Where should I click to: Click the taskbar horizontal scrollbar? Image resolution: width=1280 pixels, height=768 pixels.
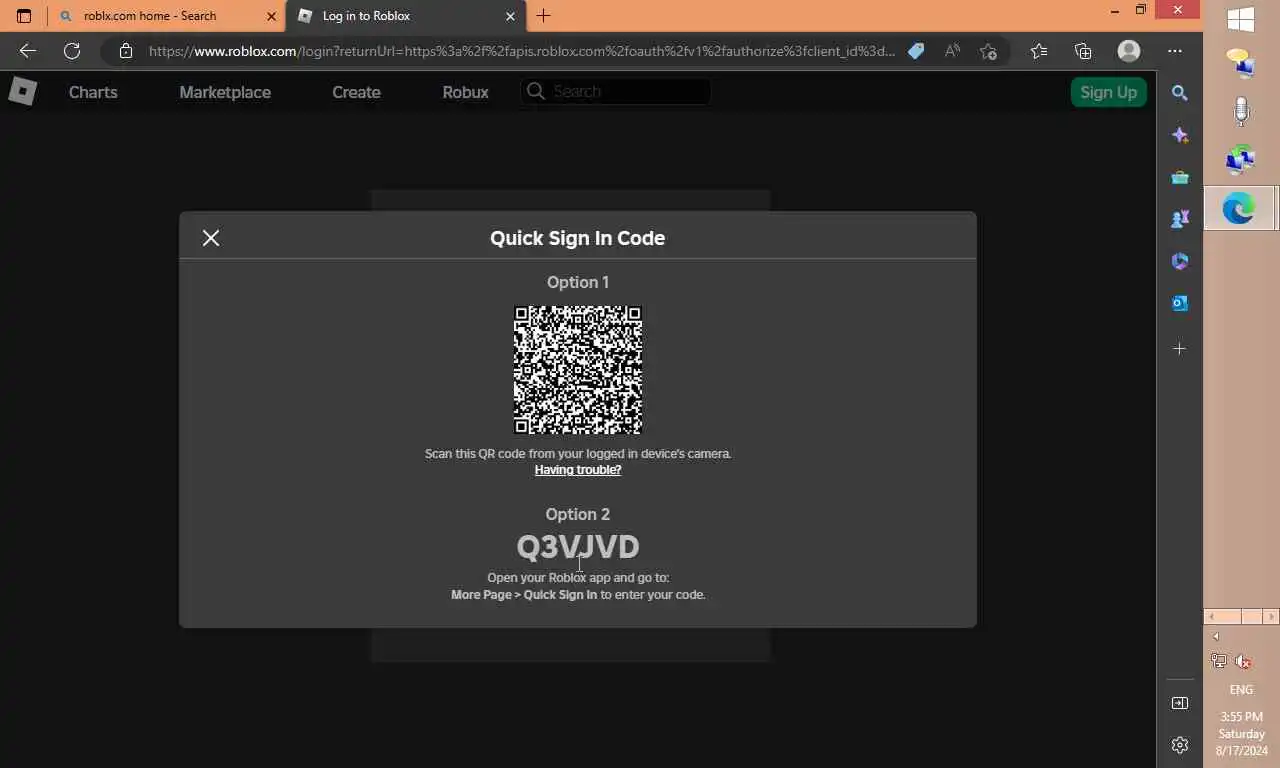(x=1241, y=616)
